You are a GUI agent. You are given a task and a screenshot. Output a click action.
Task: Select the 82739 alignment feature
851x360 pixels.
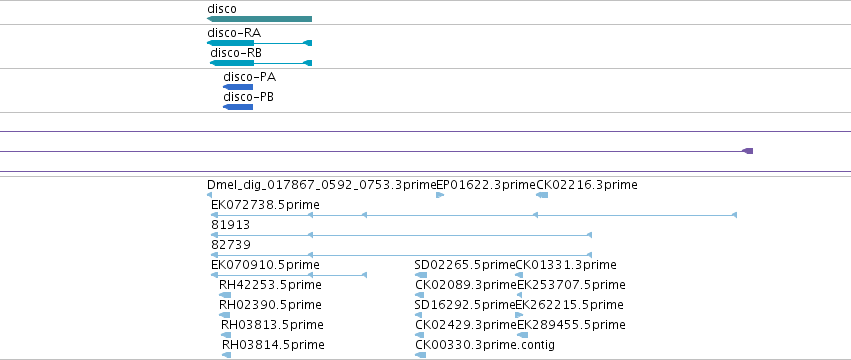click(x=401, y=255)
